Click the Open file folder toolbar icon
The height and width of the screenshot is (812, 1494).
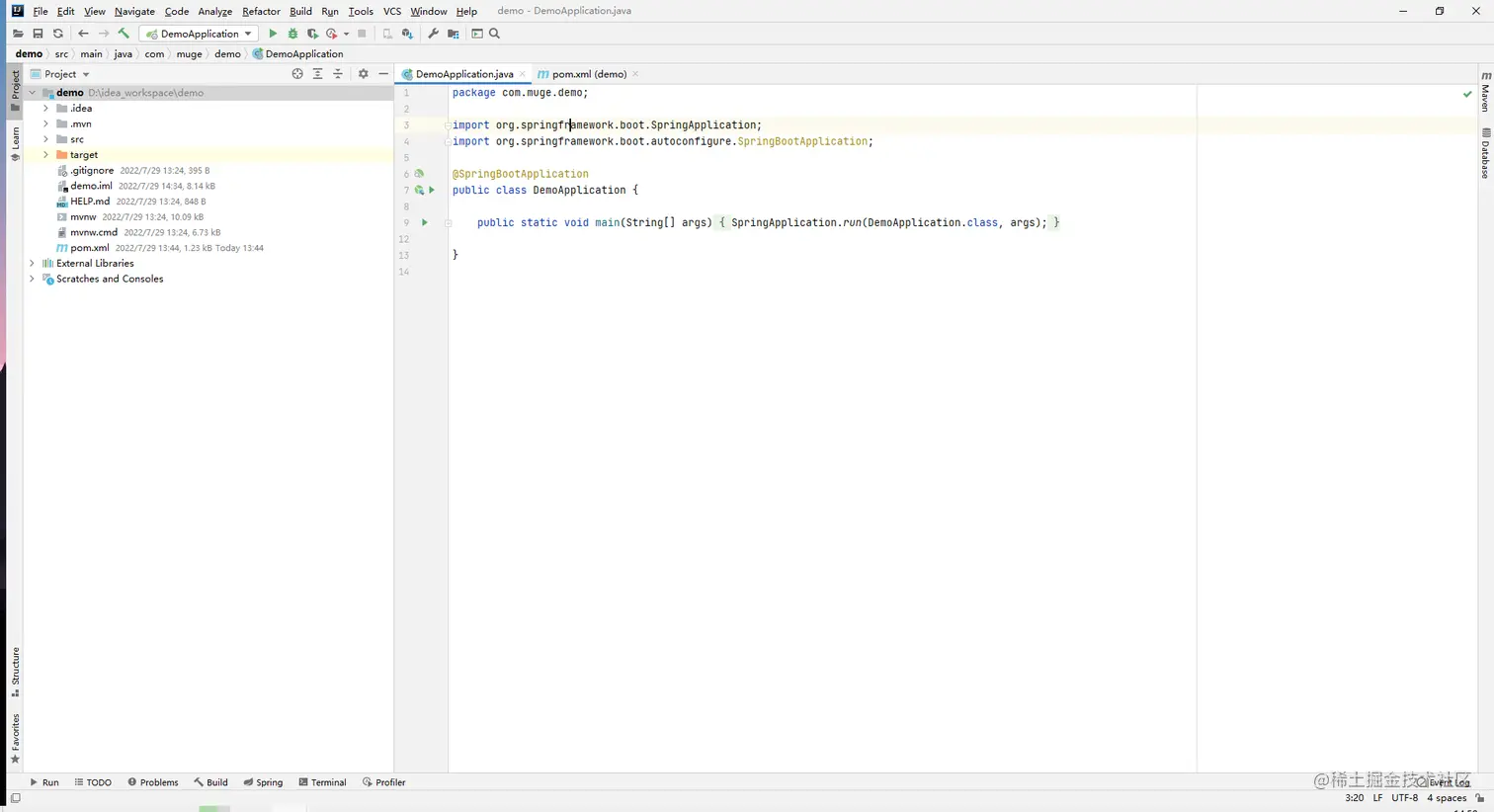(18, 34)
